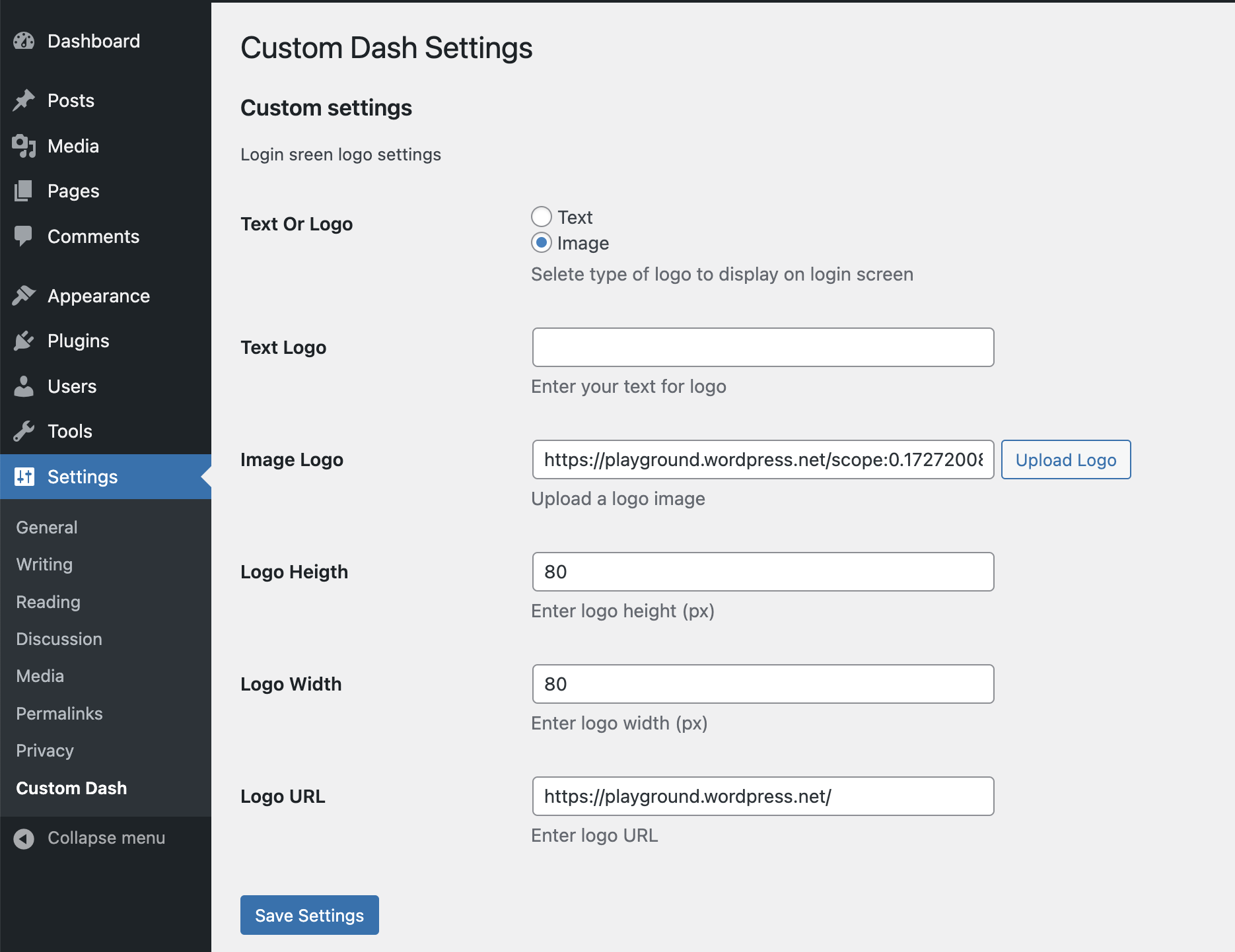Click the Appearance paintbrush icon
Viewport: 1235px width, 952px height.
[x=24, y=296]
